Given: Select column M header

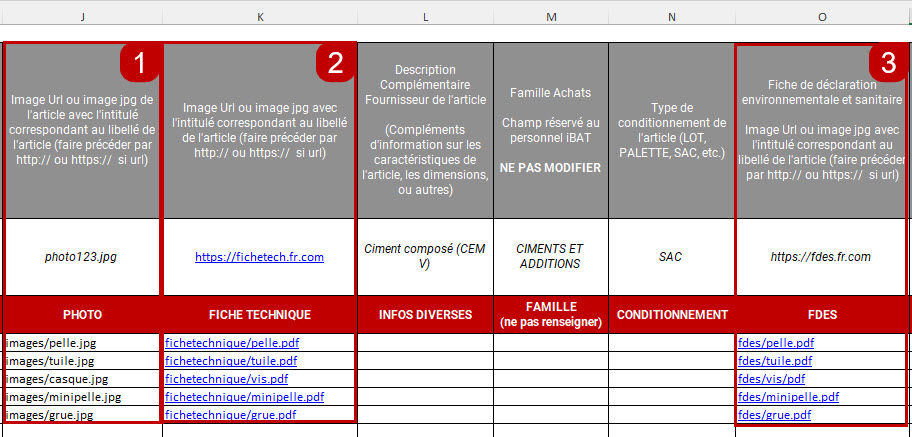Looking at the screenshot, I should pyautogui.click(x=551, y=16).
